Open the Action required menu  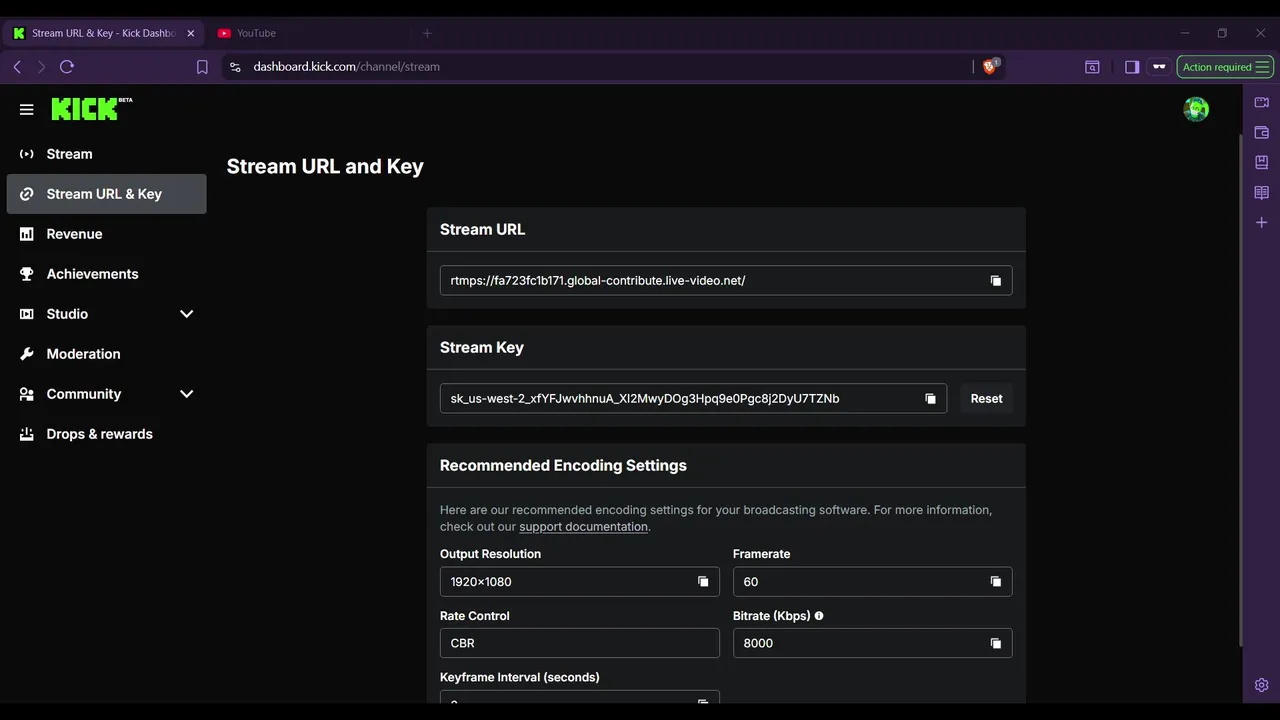pos(1224,67)
